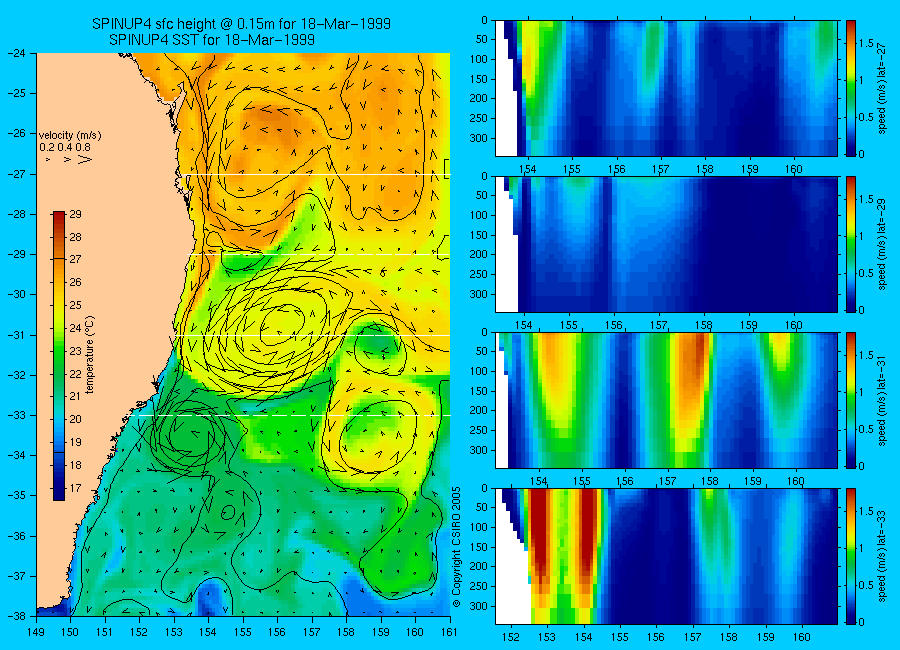Viewport: 900px width, 650px height.
Task: Click the '250' depth tick in the lat=-31 panel
Action: pos(478,430)
